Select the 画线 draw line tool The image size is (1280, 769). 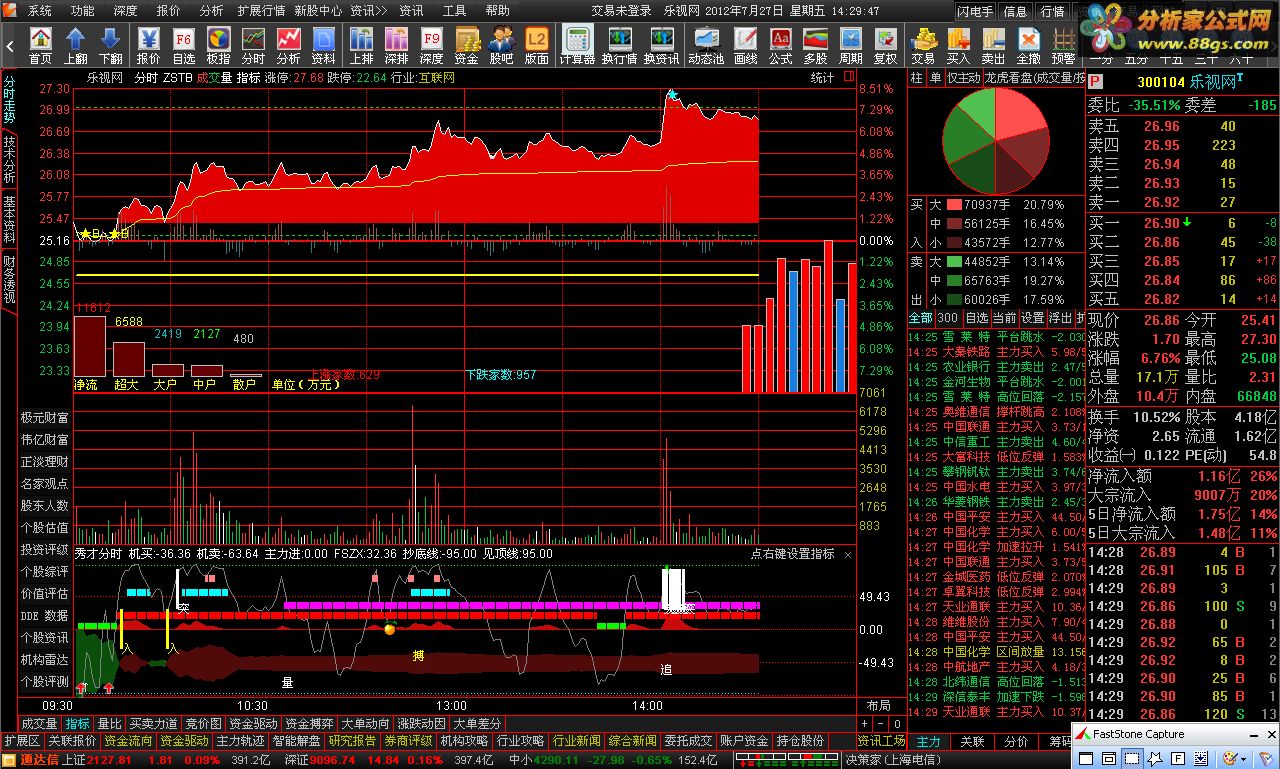click(x=745, y=46)
